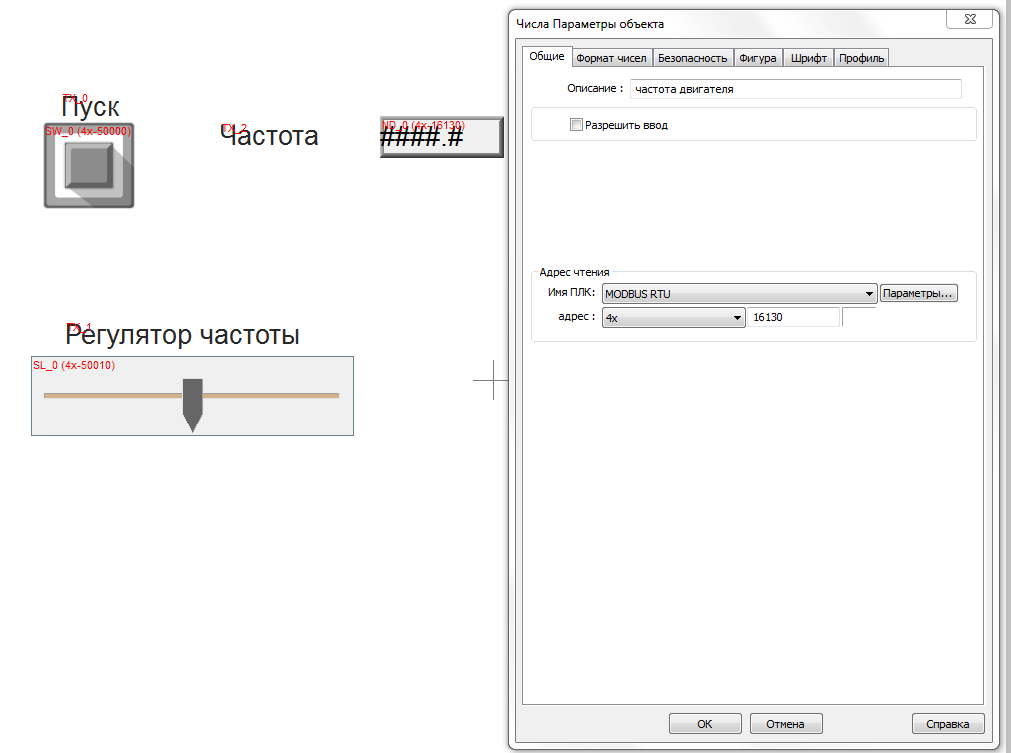Click the Пуск switch button on canvas
The height and width of the screenshot is (753, 1011).
[89, 165]
